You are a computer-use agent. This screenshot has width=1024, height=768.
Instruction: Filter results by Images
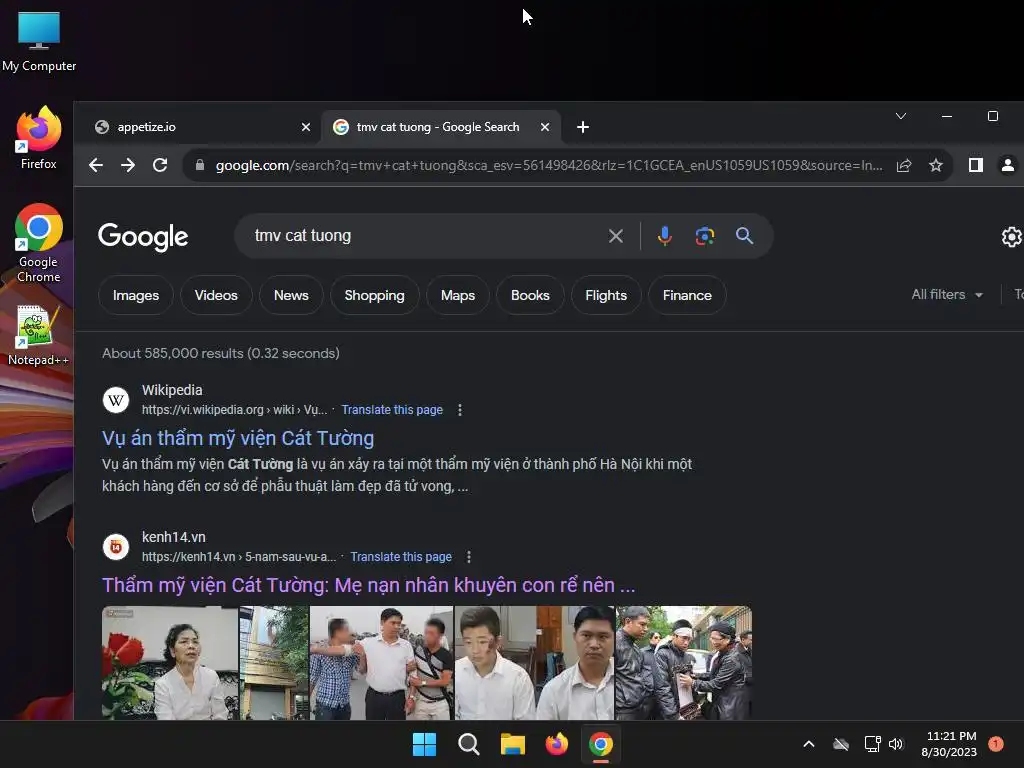click(x=136, y=295)
